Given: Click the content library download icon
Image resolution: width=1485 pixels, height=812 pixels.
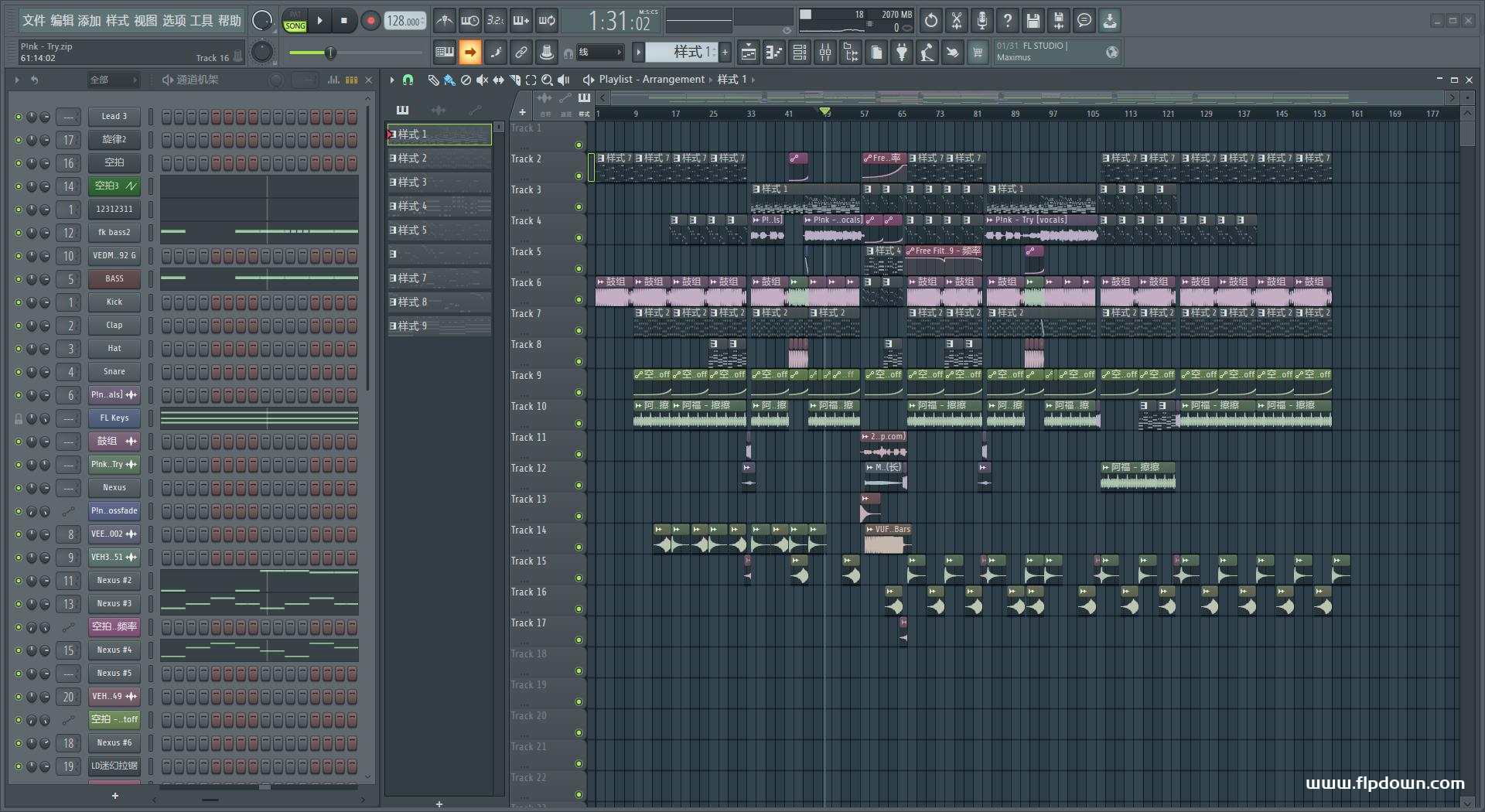Looking at the screenshot, I should coord(1110,21).
